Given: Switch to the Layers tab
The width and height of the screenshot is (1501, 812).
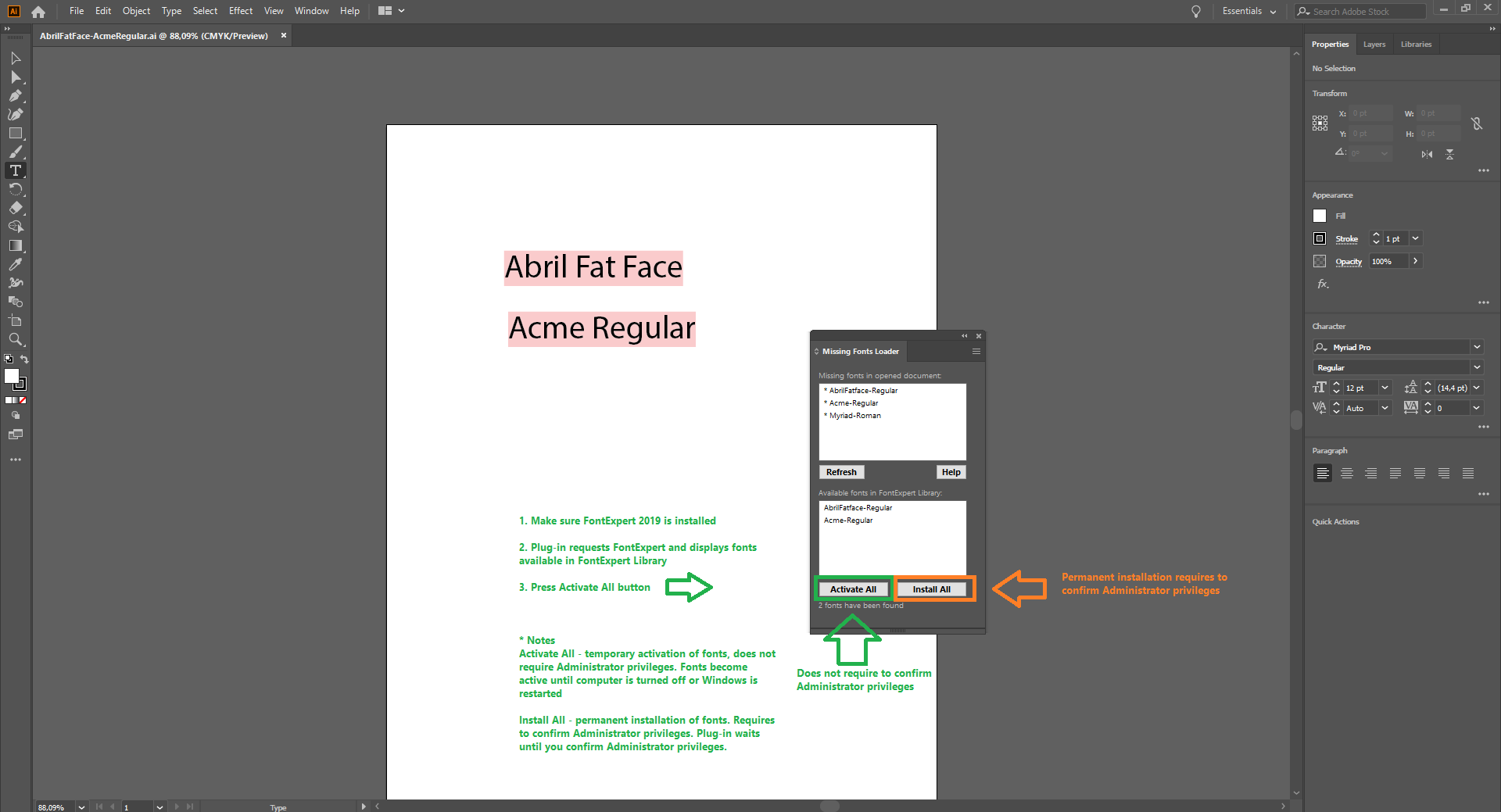Looking at the screenshot, I should pos(1374,45).
